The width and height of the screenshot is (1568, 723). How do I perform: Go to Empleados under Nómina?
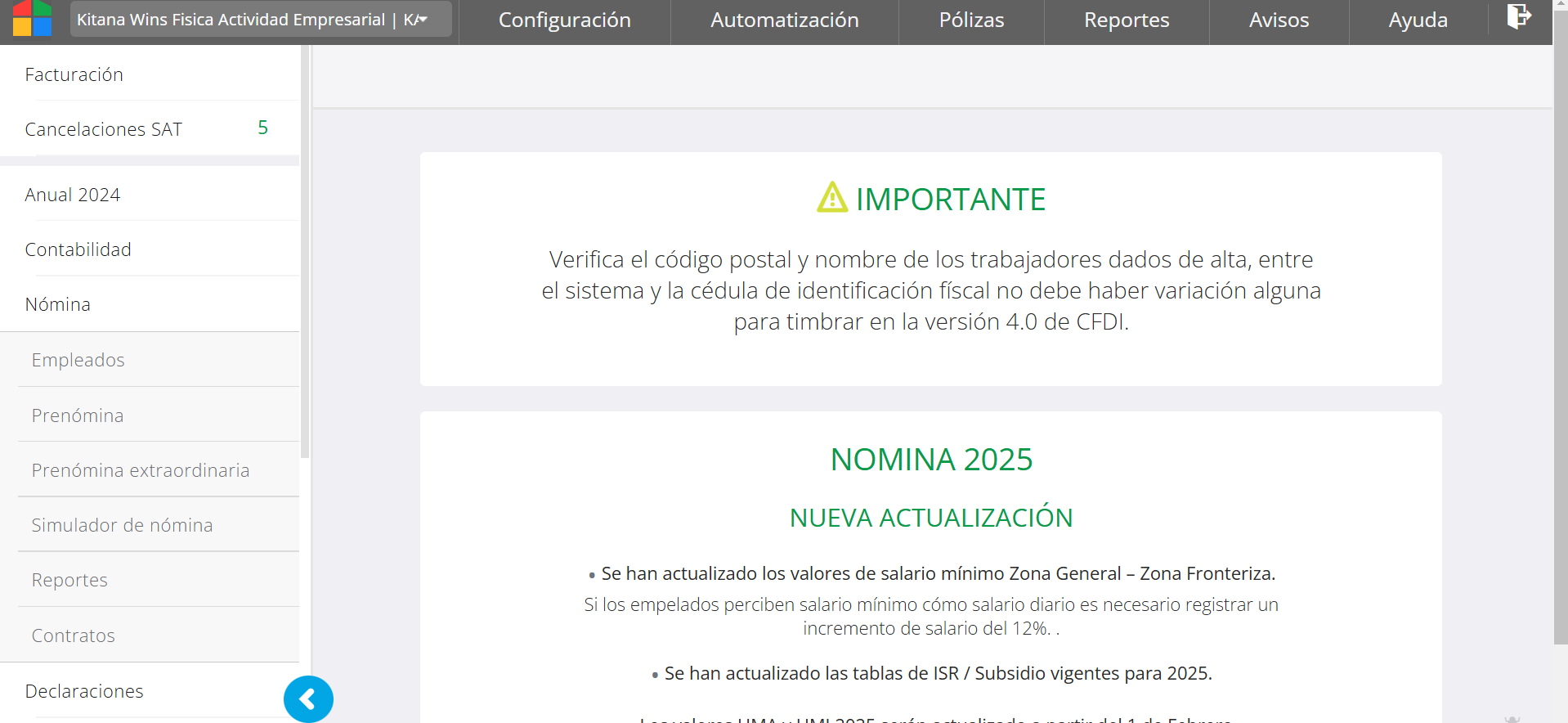coord(78,360)
